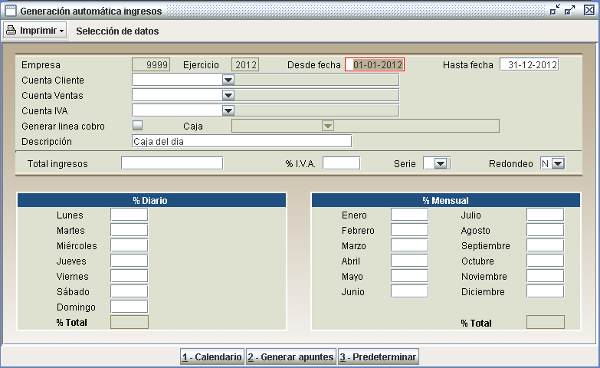The height and width of the screenshot is (368, 600).
Task: Open the Serie dropdown
Action: [440, 163]
